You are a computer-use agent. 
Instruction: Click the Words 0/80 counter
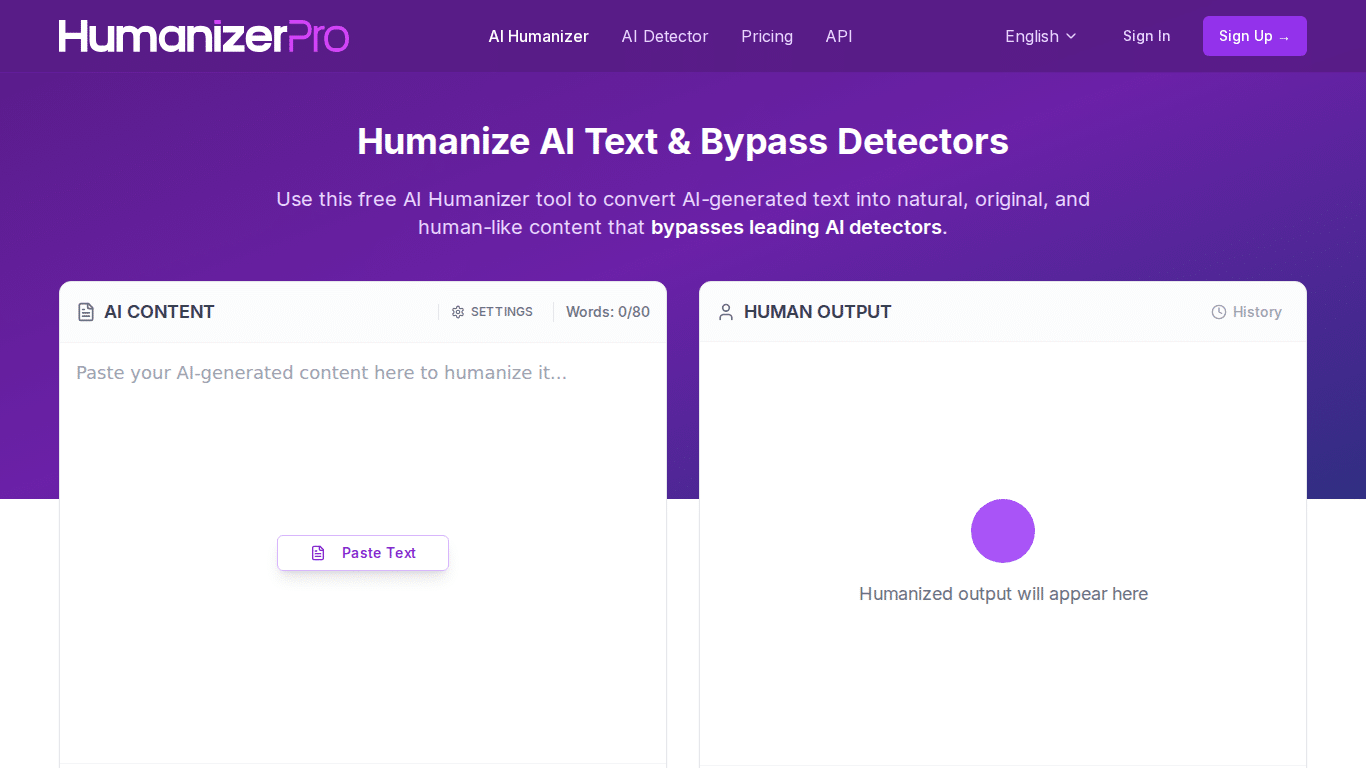(607, 312)
